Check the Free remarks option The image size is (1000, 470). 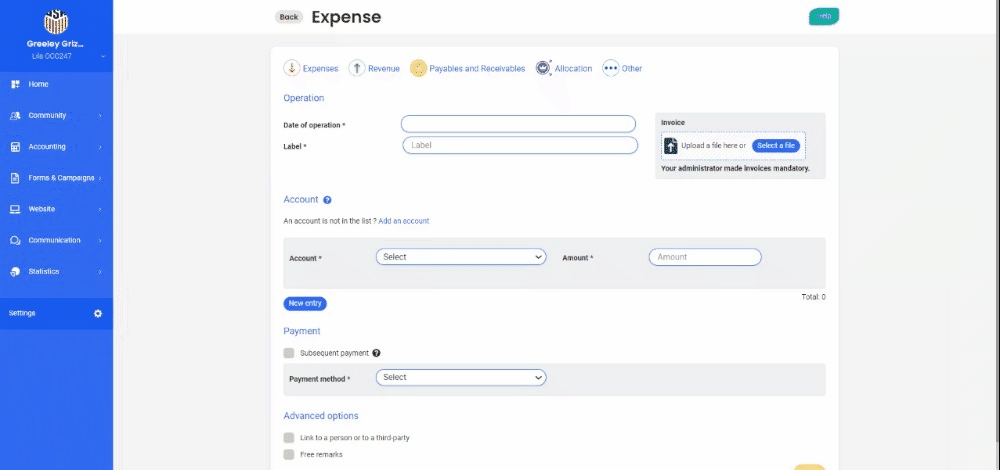tap(289, 454)
